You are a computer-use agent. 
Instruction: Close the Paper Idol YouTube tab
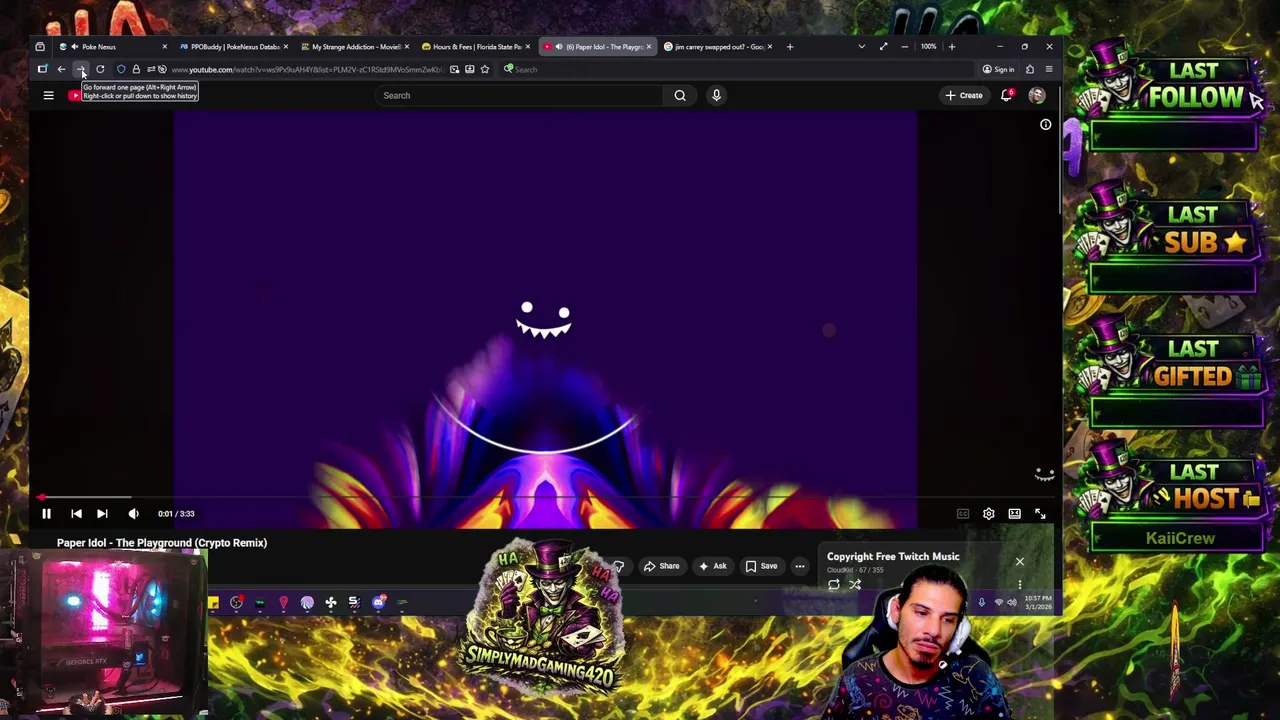(648, 47)
